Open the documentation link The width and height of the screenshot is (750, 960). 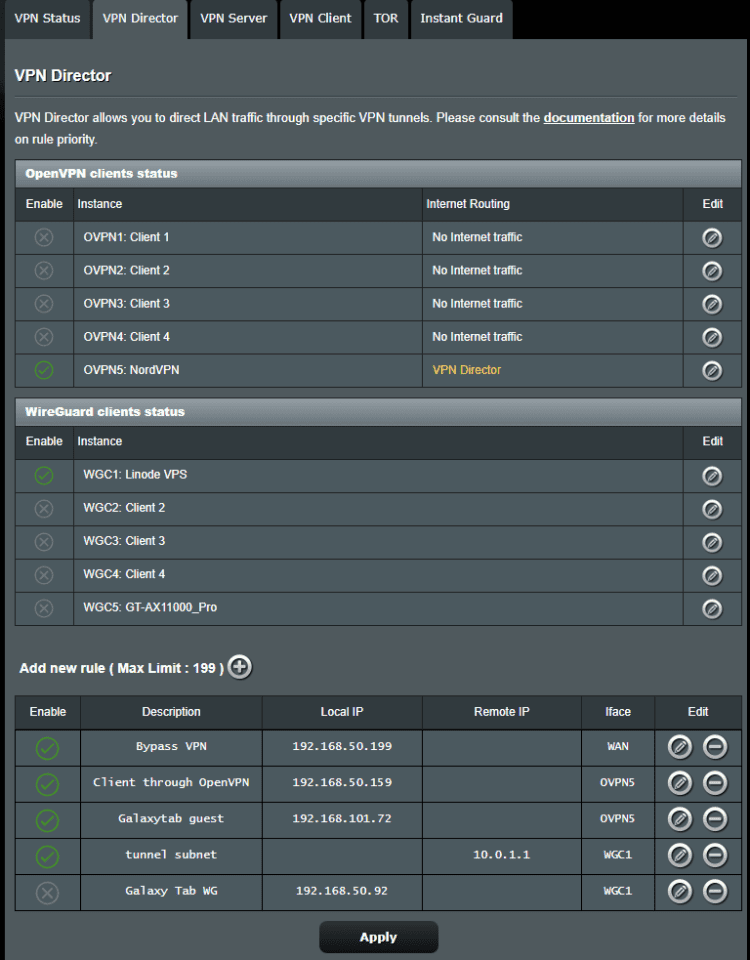click(588, 118)
